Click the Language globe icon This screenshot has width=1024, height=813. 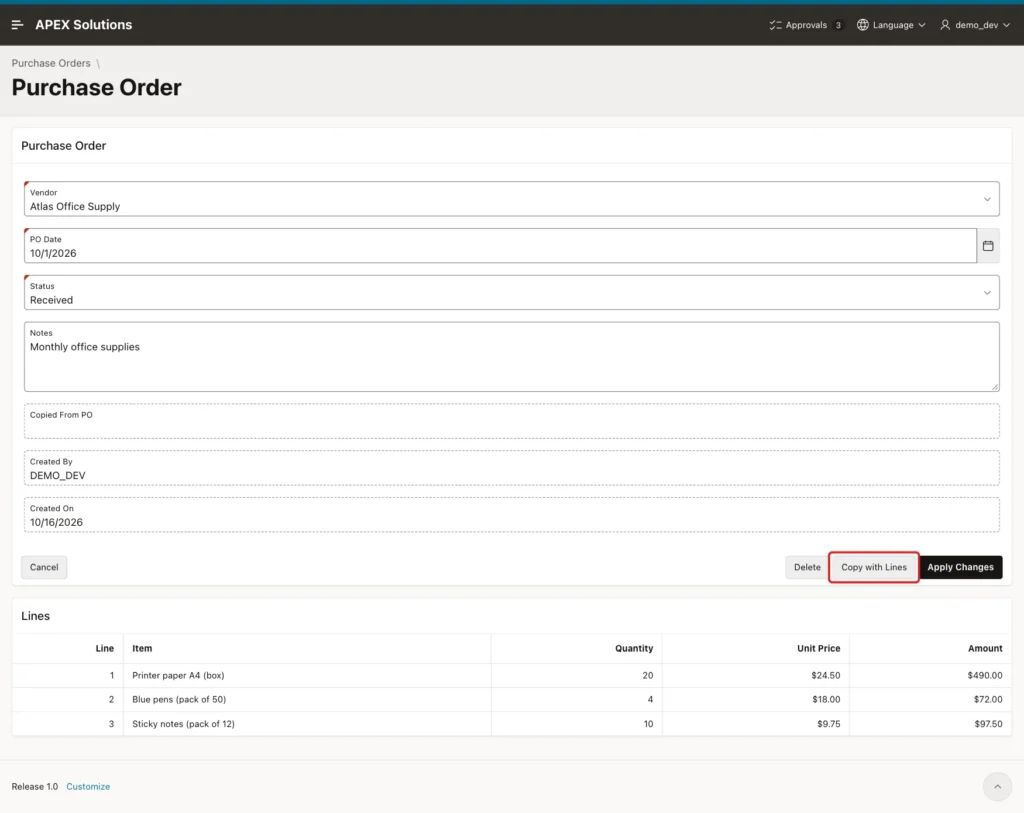pyautogui.click(x=863, y=25)
